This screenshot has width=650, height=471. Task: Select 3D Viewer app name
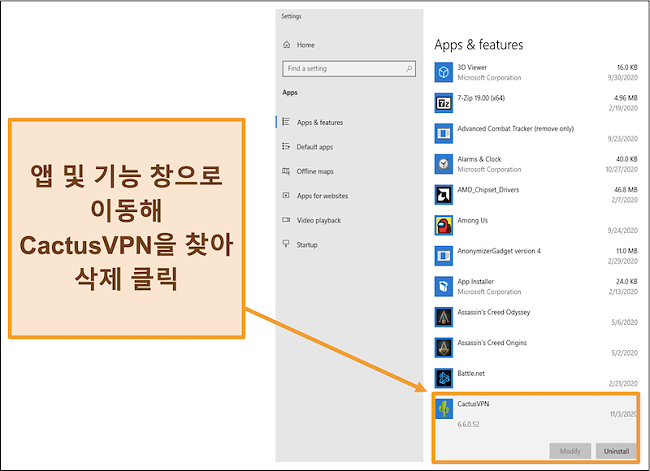[x=472, y=67]
